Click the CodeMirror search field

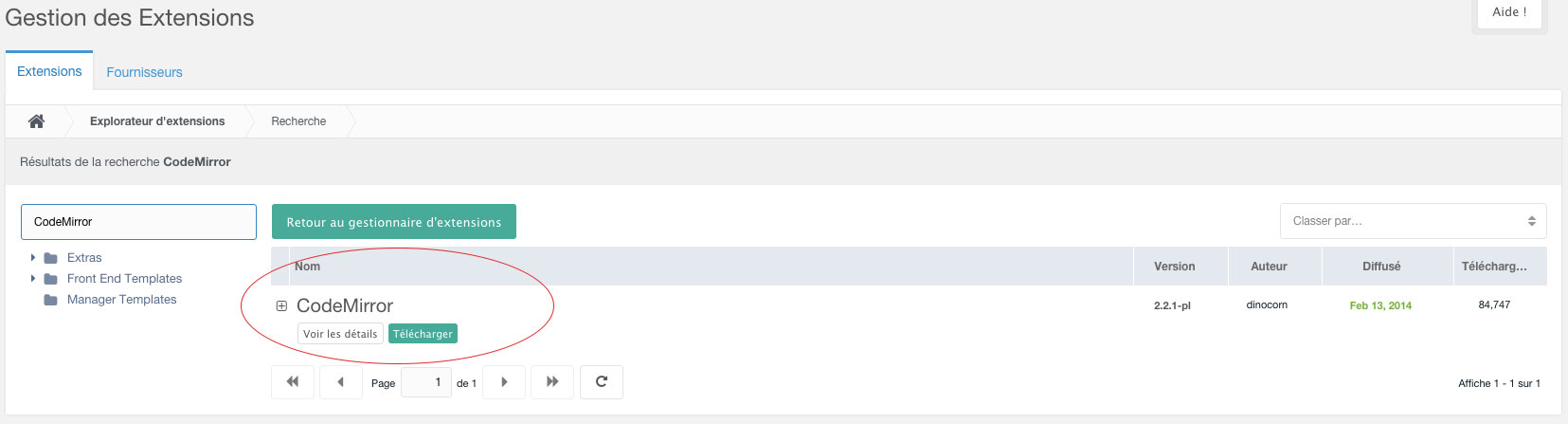138,222
